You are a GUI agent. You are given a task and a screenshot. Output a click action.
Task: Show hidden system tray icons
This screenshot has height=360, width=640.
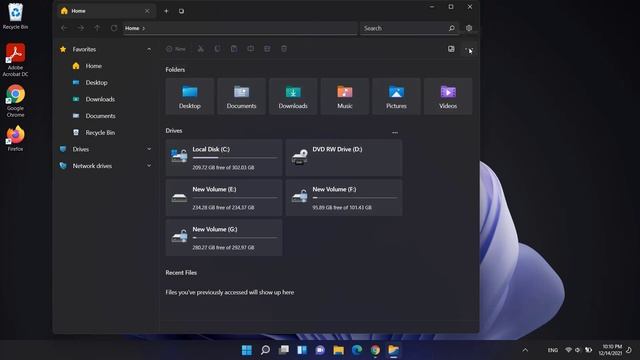click(525, 350)
